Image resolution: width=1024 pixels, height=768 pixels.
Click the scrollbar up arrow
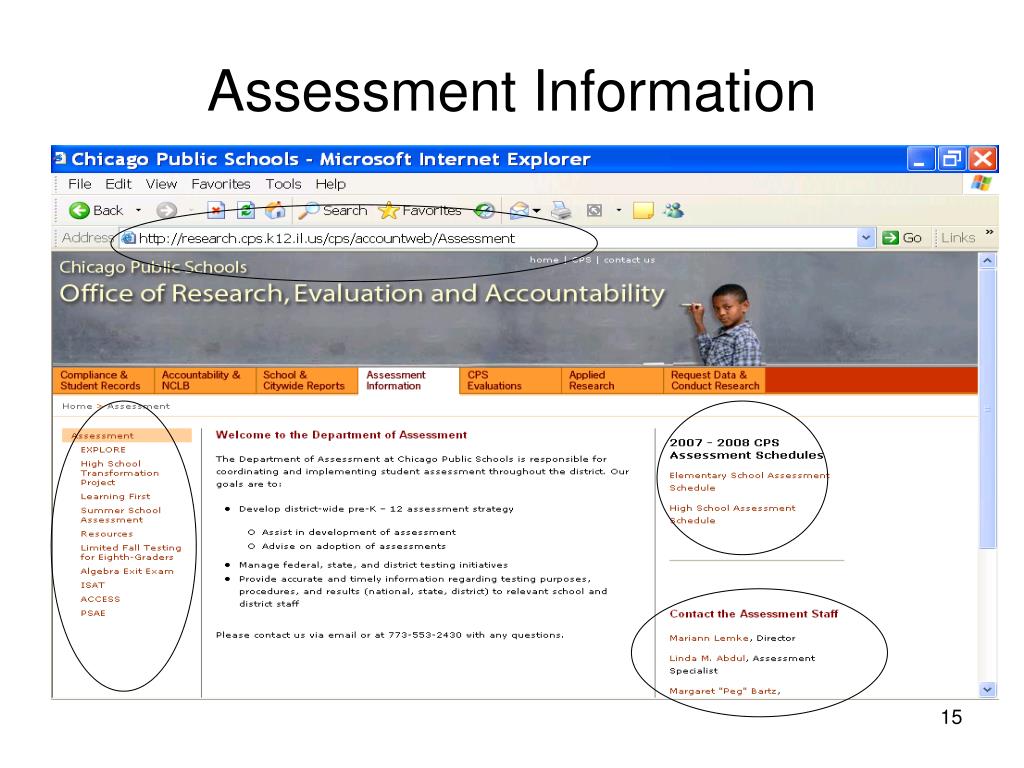click(987, 261)
